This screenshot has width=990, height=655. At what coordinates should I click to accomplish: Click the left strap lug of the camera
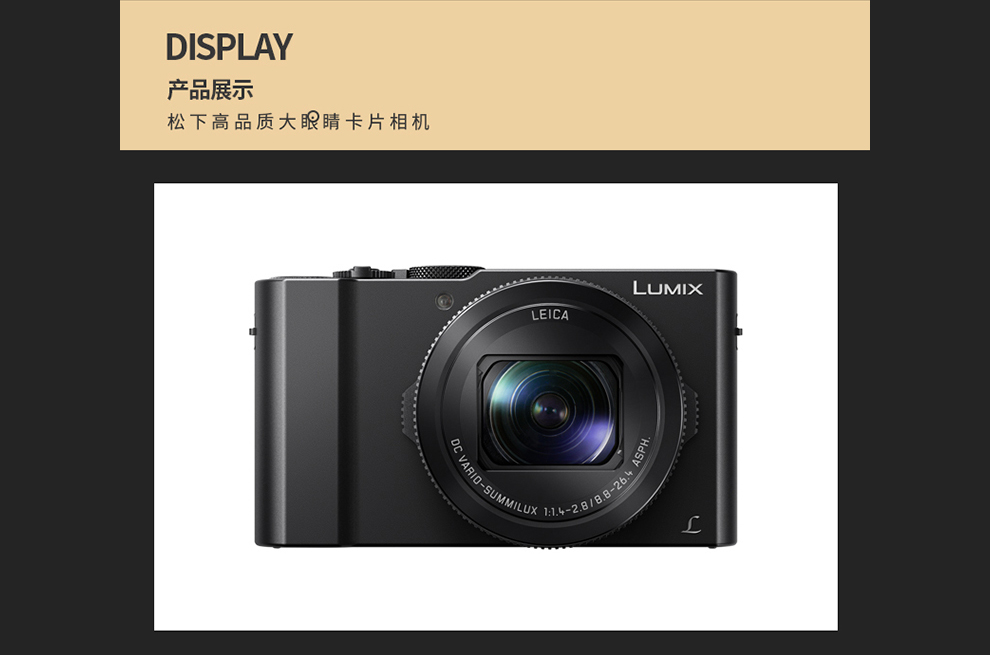pos(252,331)
